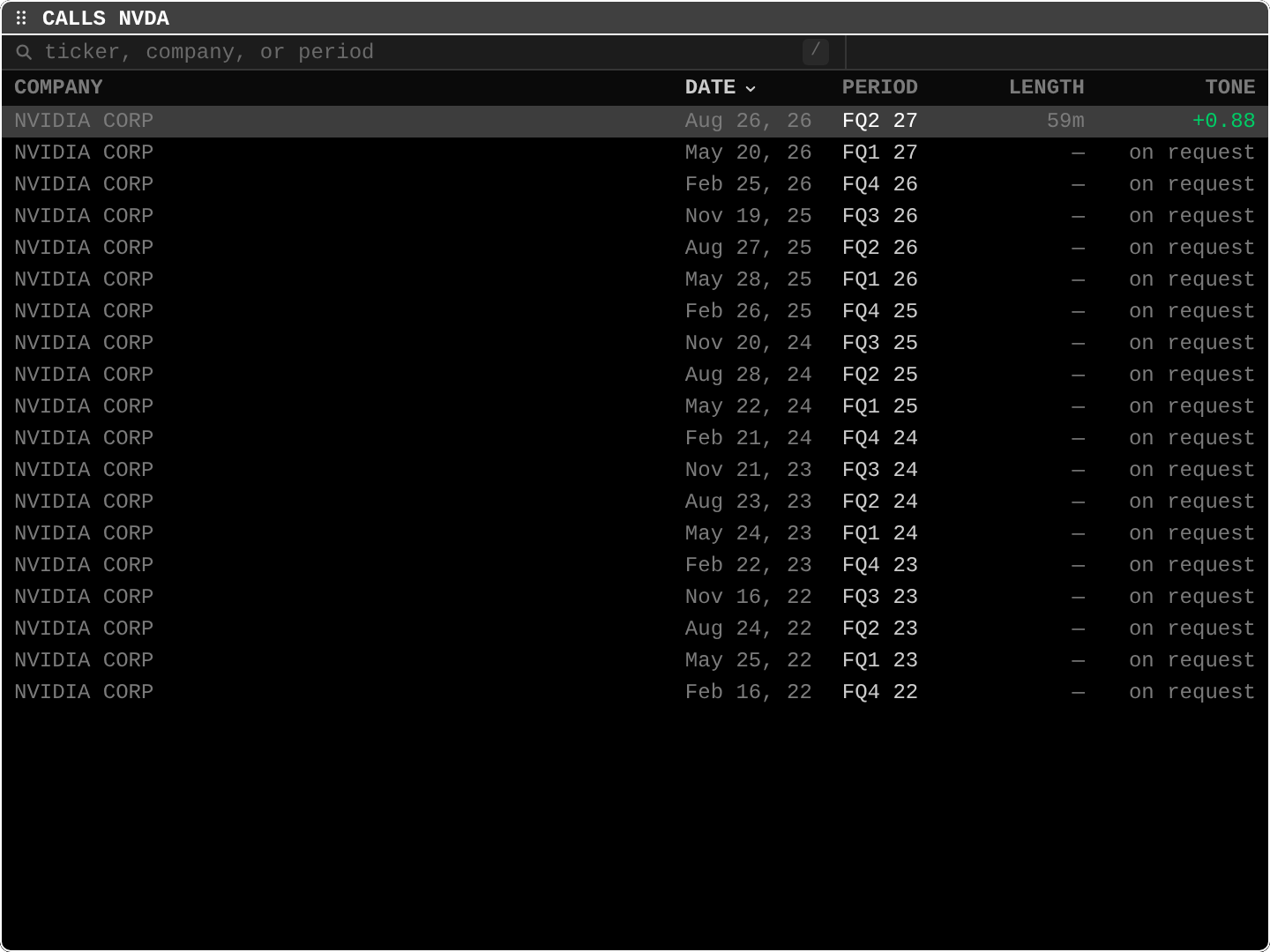Image resolution: width=1270 pixels, height=952 pixels.
Task: Open the FQ3 23 period call
Action: 879,597
